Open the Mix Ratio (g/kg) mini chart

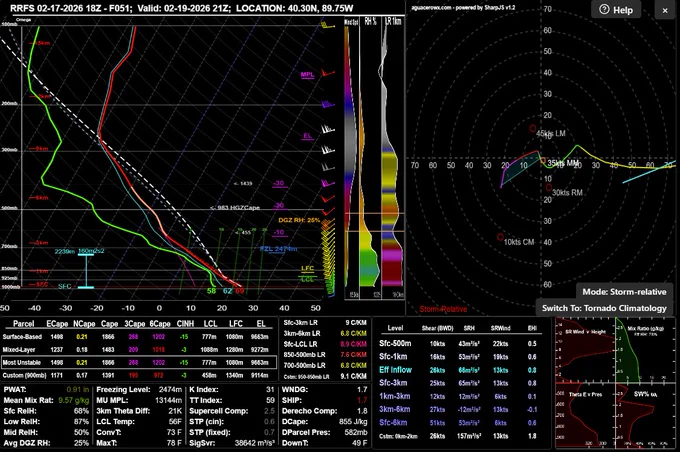coord(644,349)
